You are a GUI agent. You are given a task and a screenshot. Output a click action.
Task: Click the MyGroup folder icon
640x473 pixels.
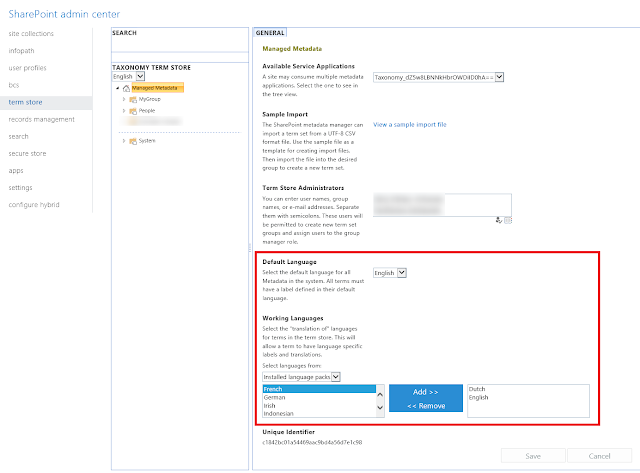coord(133,100)
